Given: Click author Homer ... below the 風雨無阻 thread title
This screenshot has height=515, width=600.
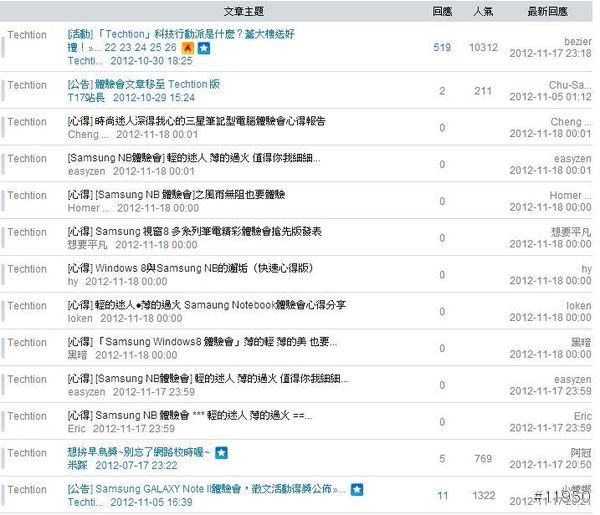Looking at the screenshot, I should coord(88,208).
